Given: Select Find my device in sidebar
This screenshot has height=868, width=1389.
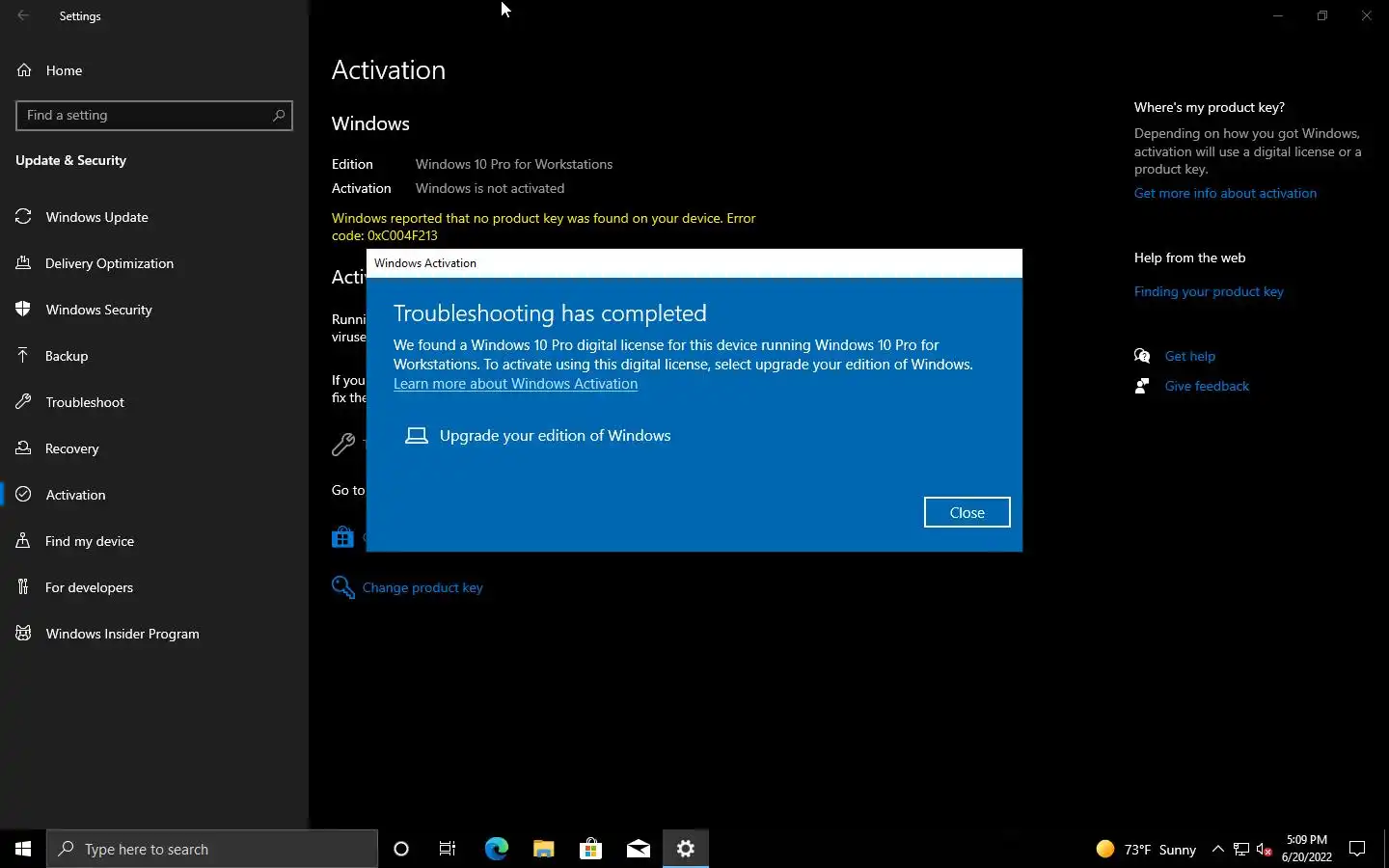Looking at the screenshot, I should point(154,541).
